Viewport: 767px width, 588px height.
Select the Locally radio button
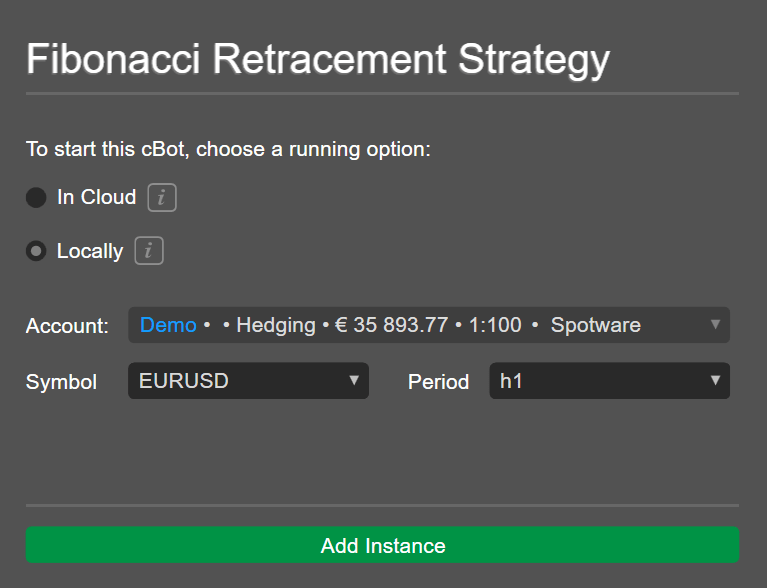(x=36, y=251)
